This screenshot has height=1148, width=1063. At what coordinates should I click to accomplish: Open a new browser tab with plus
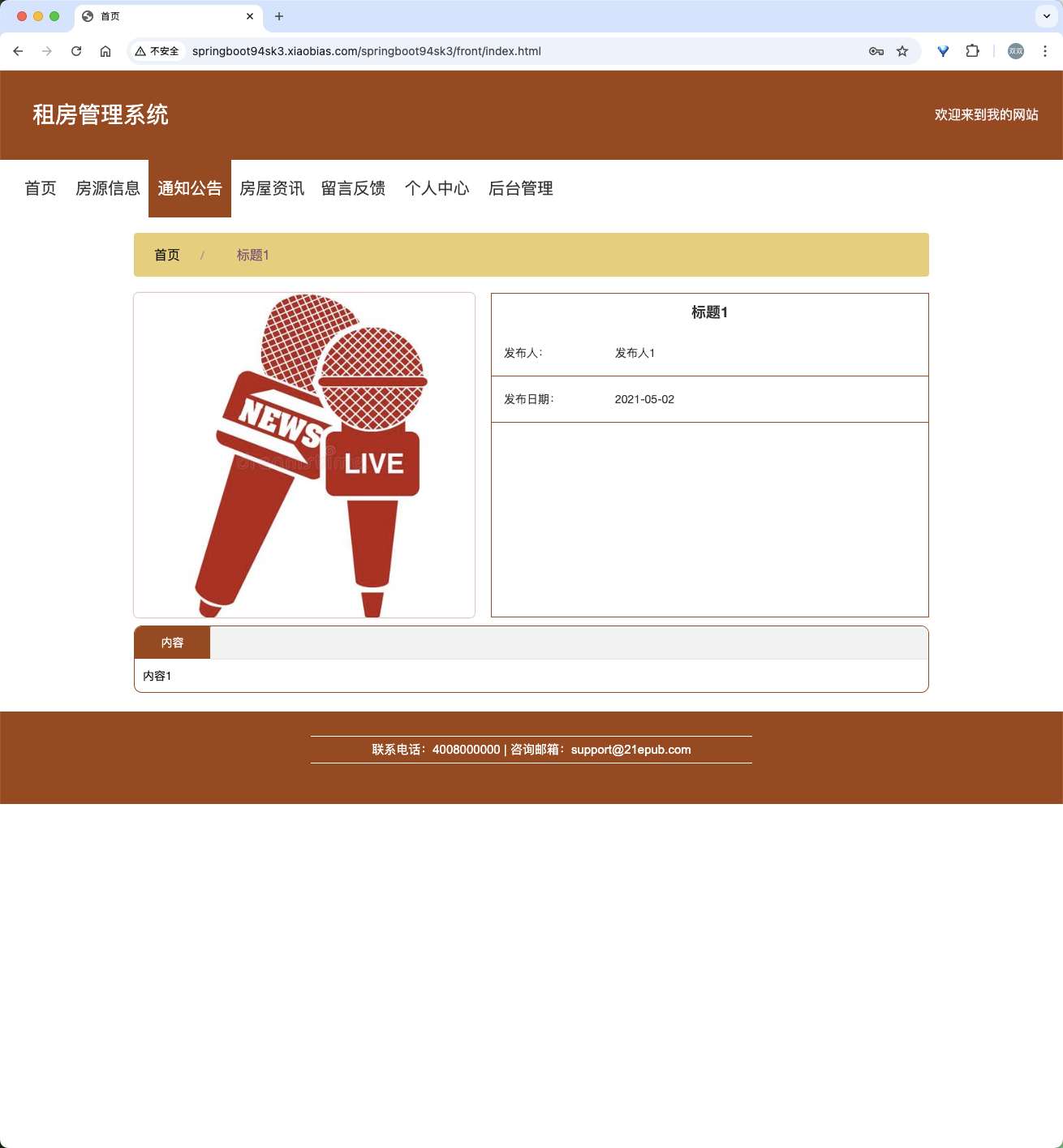[279, 16]
